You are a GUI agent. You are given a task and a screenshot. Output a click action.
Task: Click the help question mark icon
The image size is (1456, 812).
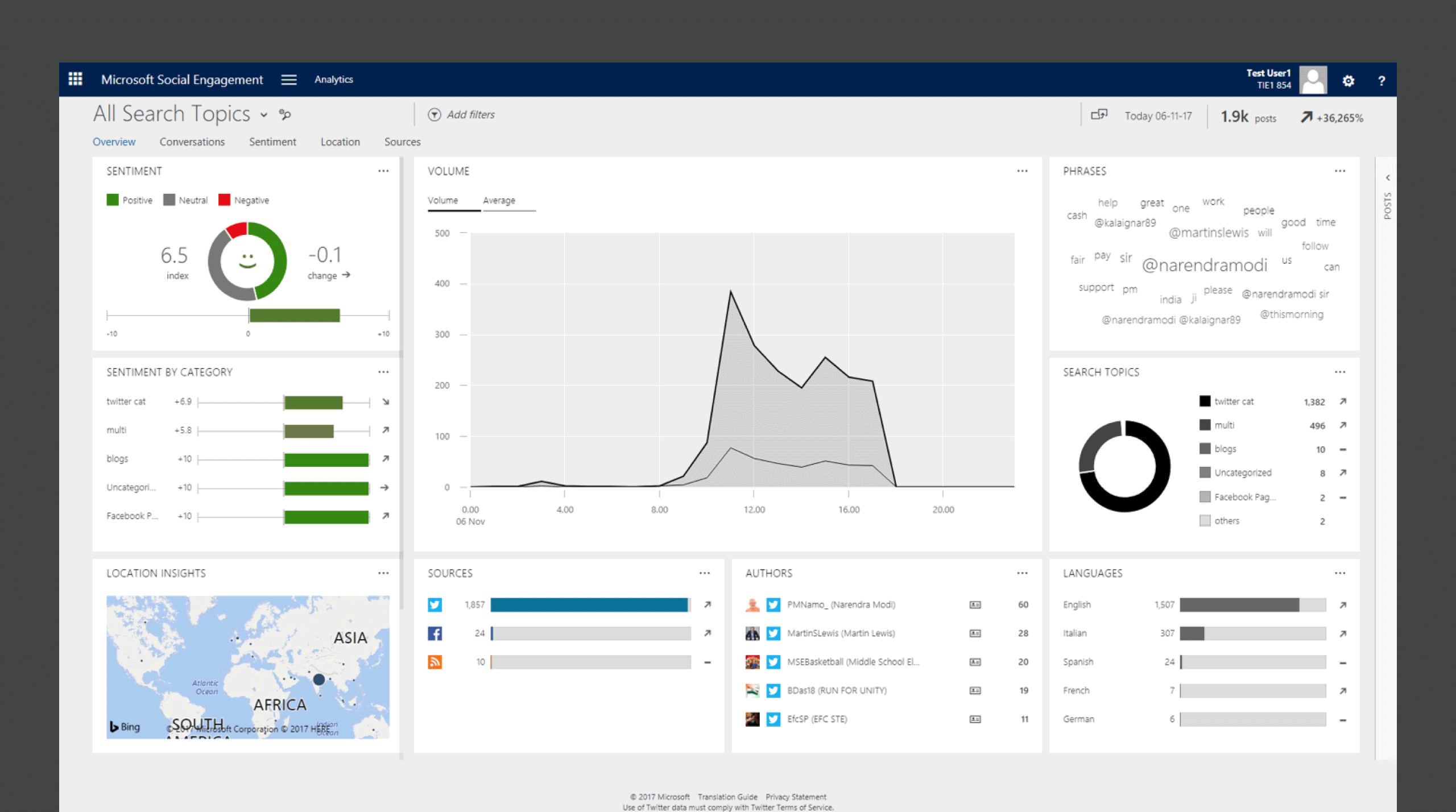pyautogui.click(x=1381, y=81)
